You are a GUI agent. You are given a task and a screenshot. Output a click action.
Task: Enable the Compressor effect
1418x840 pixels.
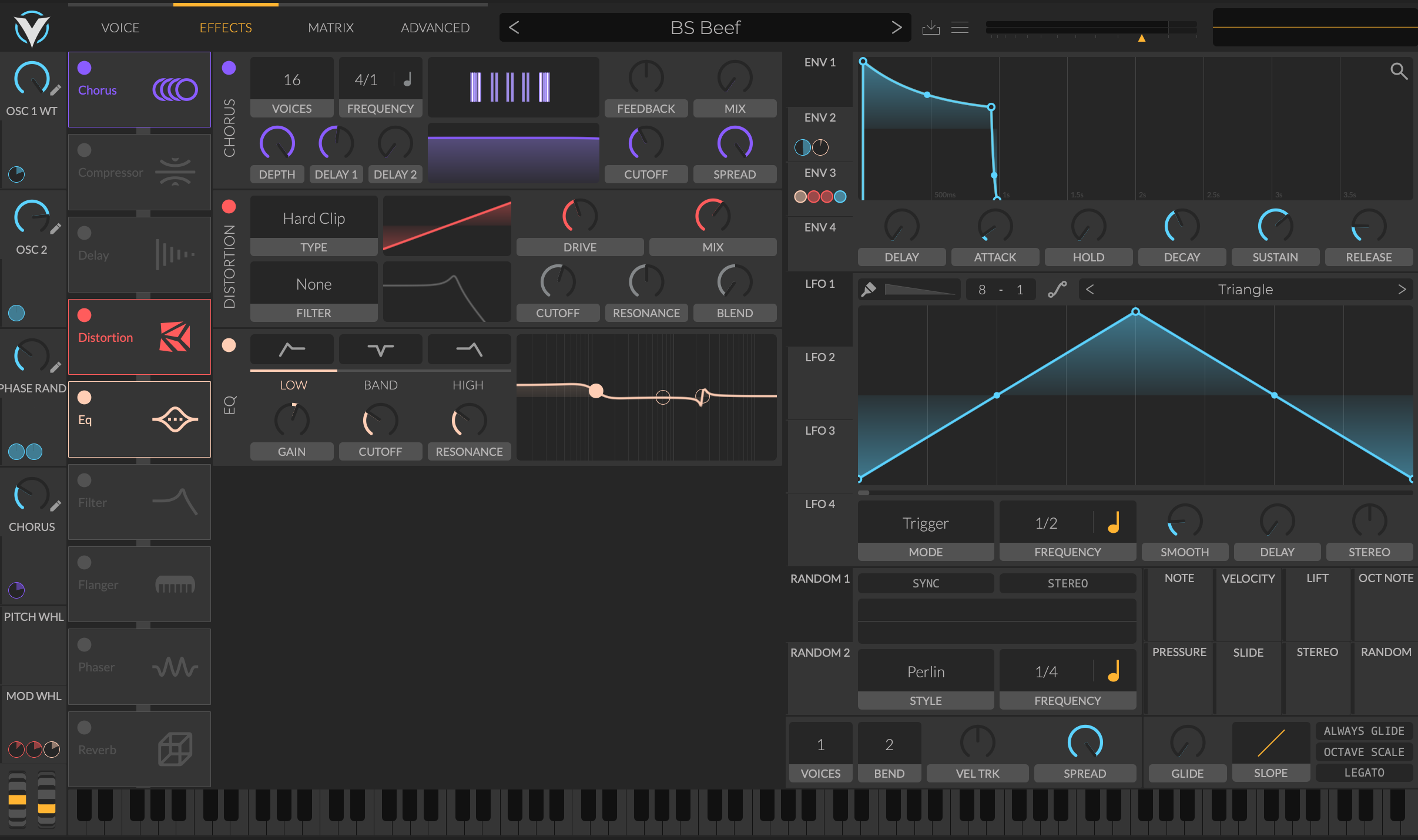[85, 149]
